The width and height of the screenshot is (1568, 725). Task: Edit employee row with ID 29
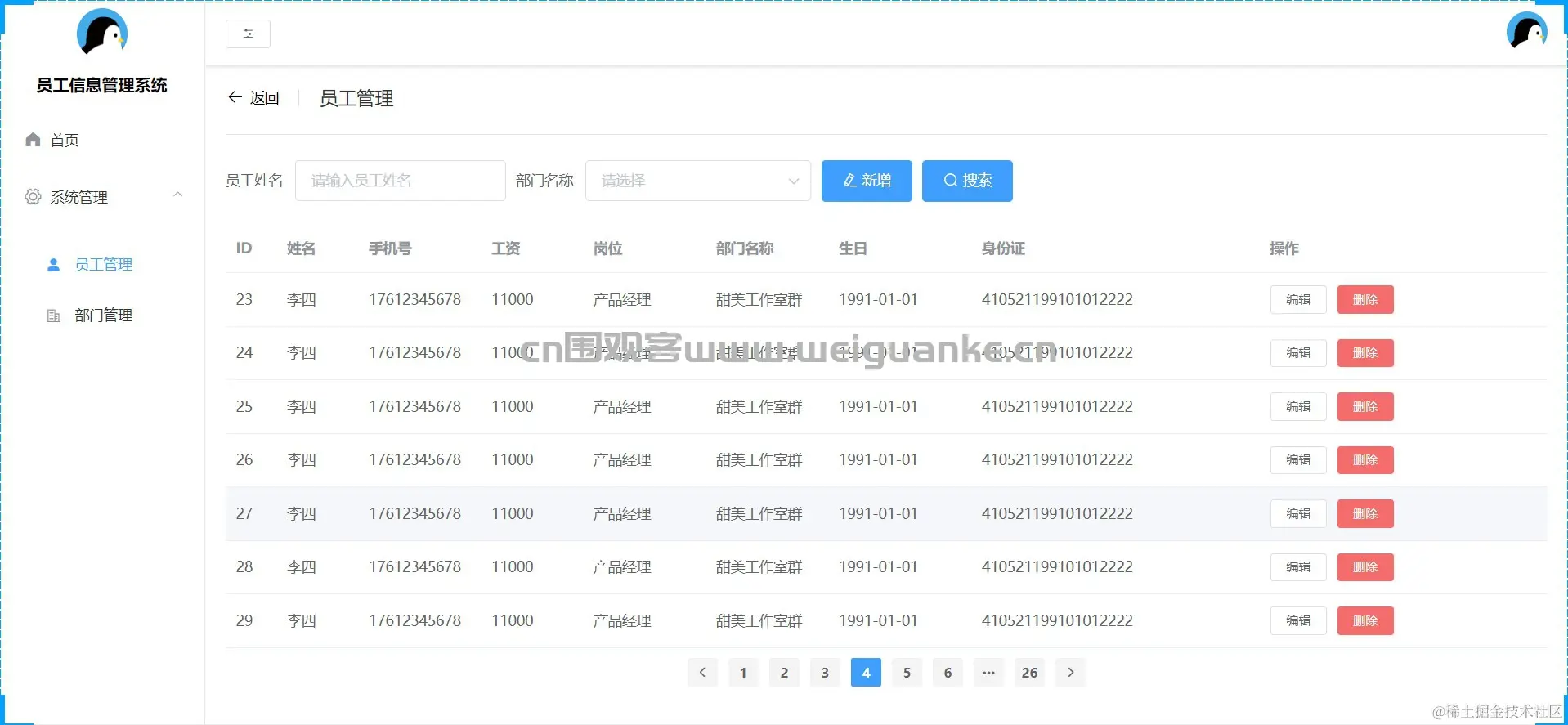1298,621
